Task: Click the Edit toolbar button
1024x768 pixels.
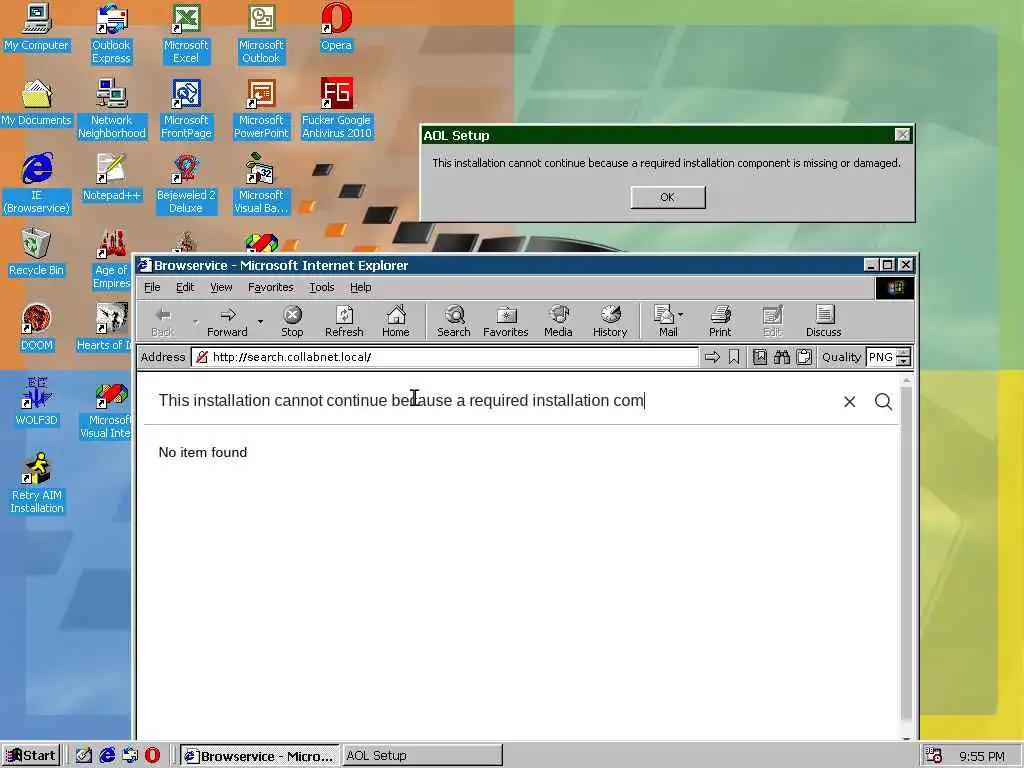Action: coord(772,321)
